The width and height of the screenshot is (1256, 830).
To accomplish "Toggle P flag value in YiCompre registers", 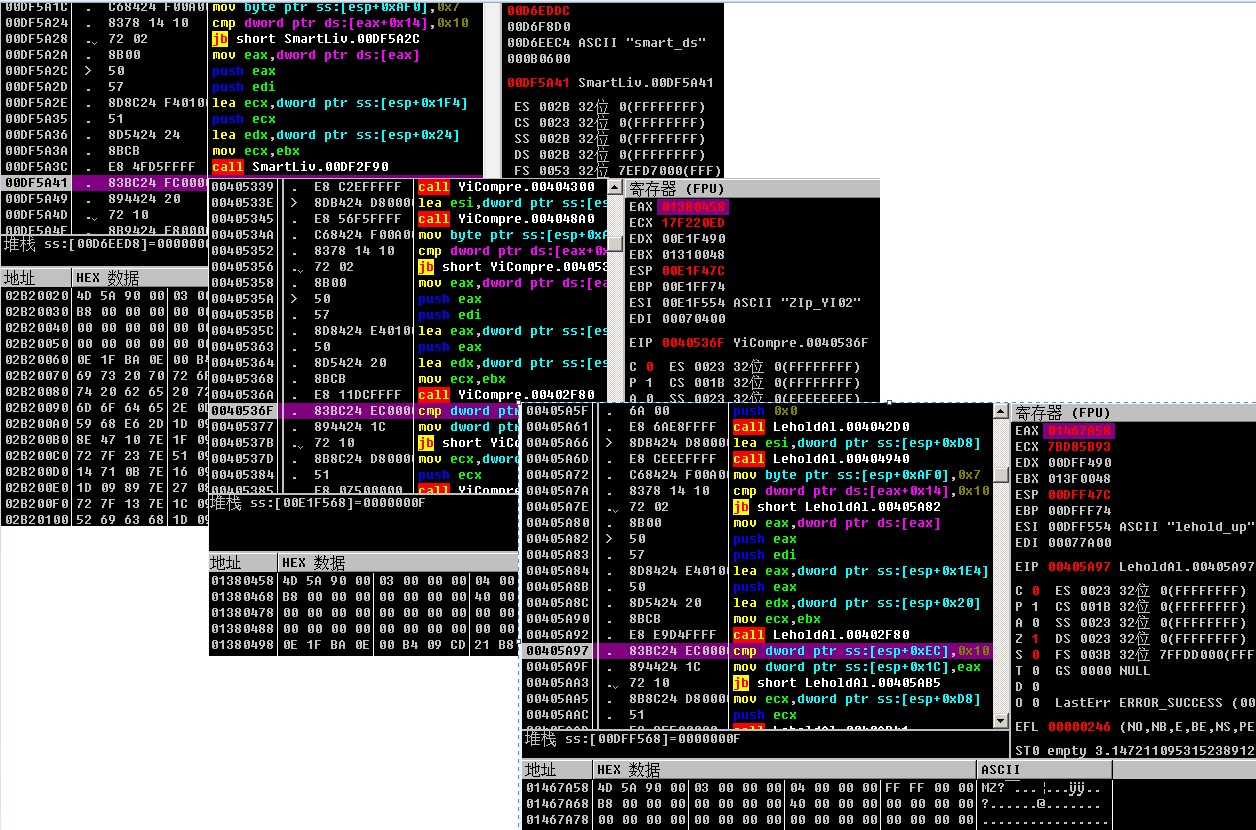I will point(650,383).
